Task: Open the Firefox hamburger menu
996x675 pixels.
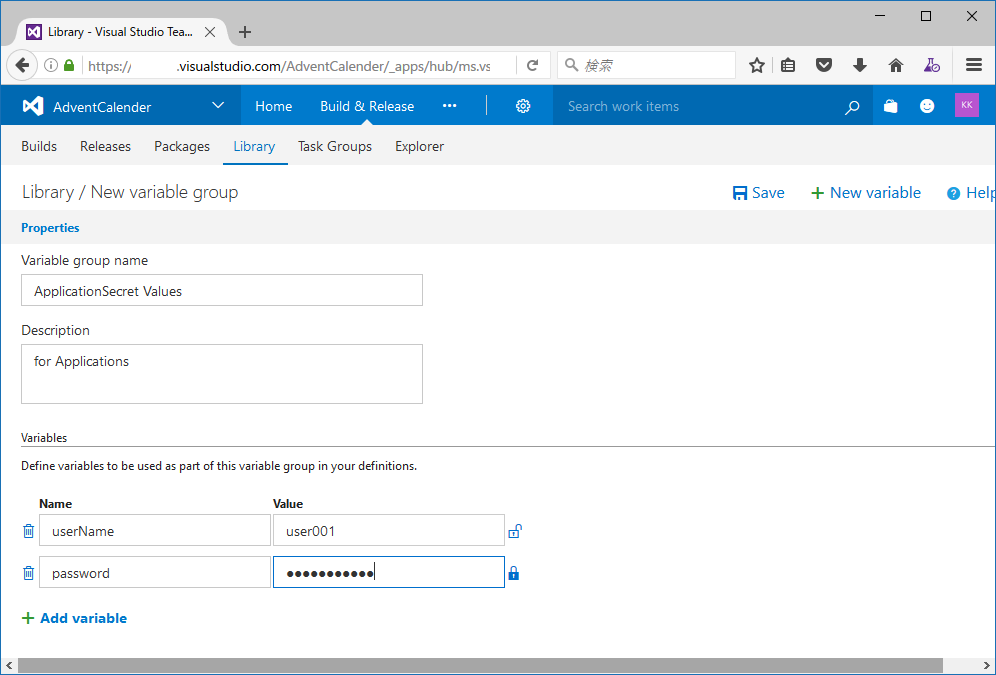Action: (974, 65)
